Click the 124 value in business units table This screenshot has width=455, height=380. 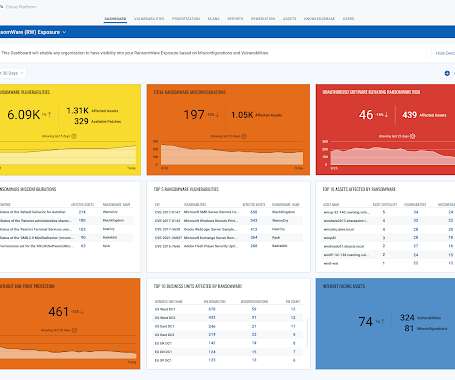[212, 352]
